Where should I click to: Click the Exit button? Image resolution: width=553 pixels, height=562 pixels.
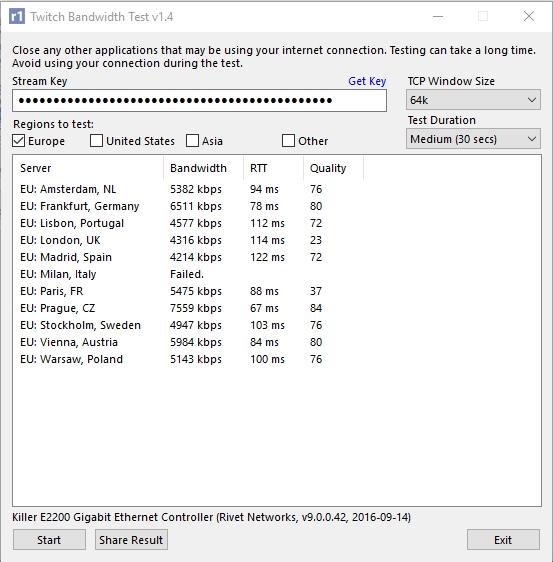tap(503, 540)
